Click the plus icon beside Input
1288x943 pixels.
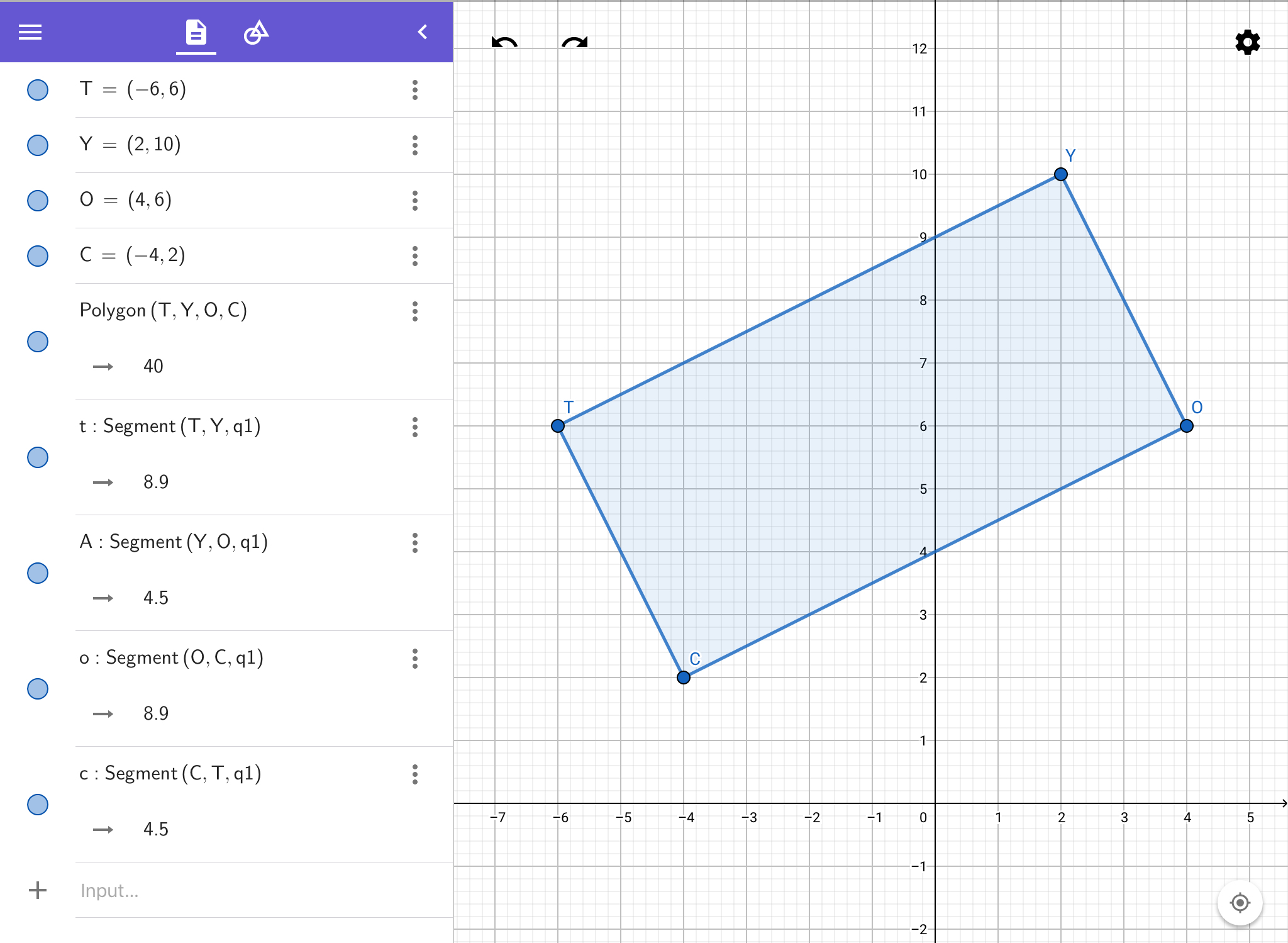coord(38,890)
